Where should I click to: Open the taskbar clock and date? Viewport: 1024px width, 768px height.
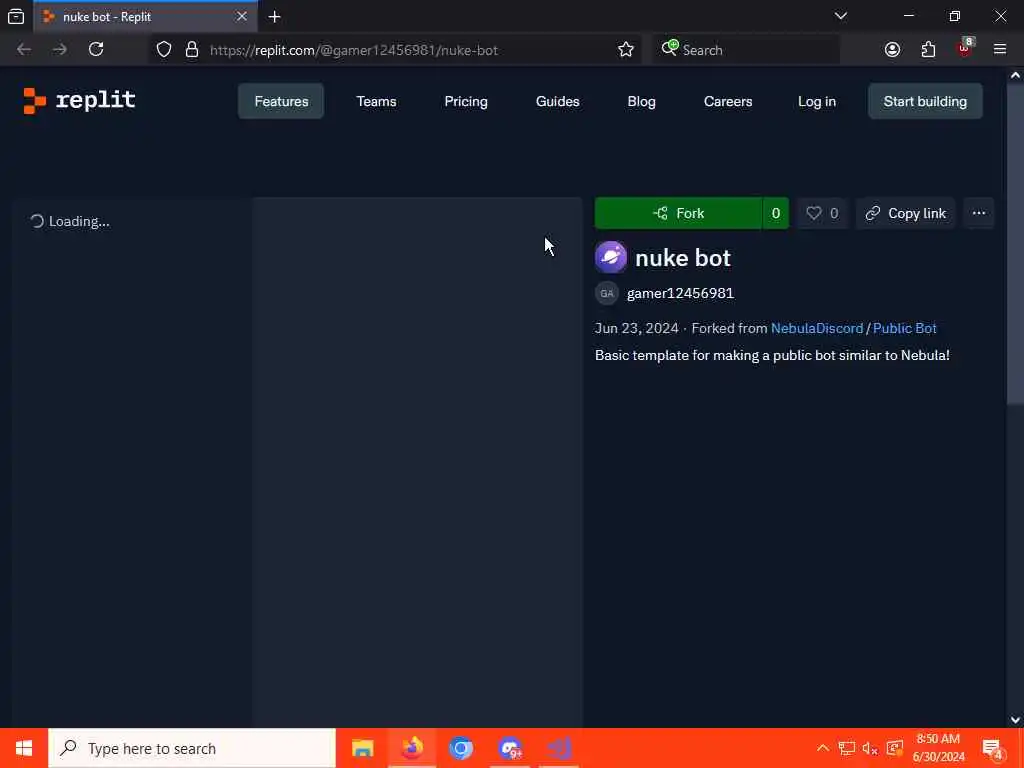click(x=938, y=748)
